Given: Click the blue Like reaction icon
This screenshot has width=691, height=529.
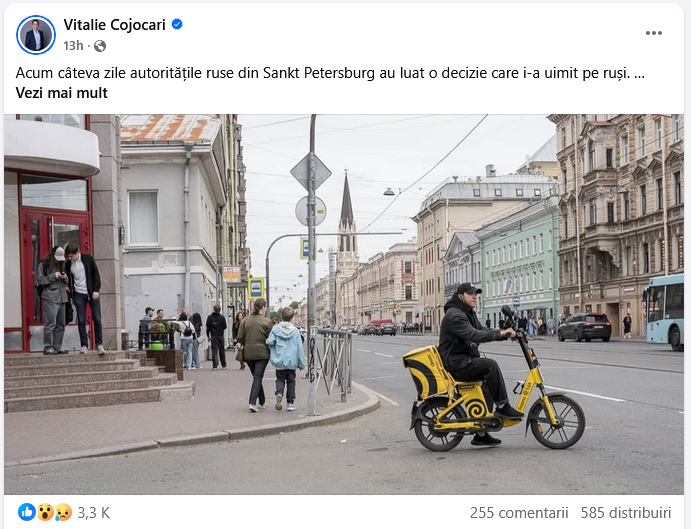Looking at the screenshot, I should 26,512.
